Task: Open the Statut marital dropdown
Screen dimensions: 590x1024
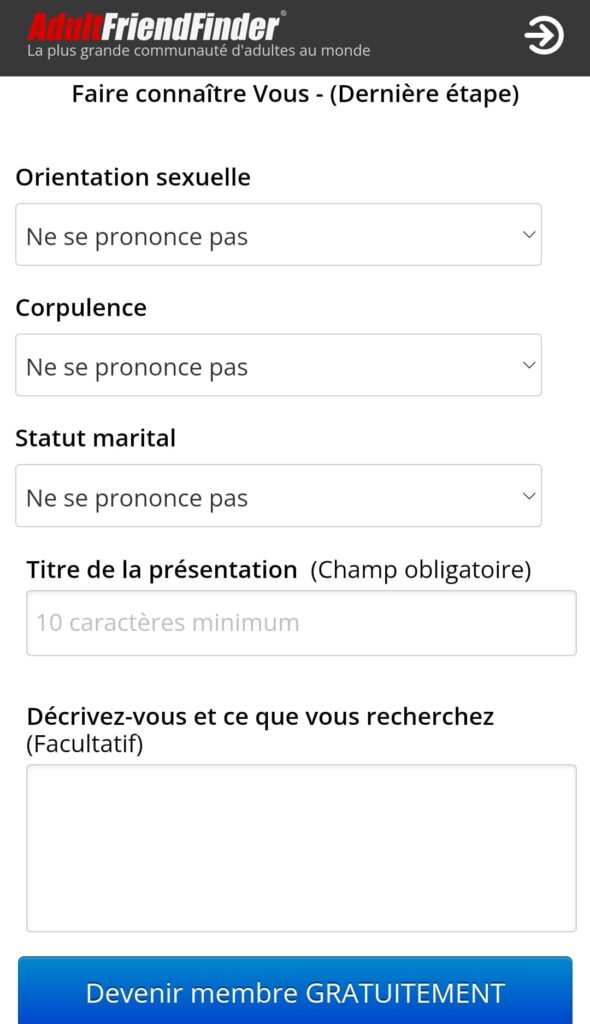Action: 278,496
